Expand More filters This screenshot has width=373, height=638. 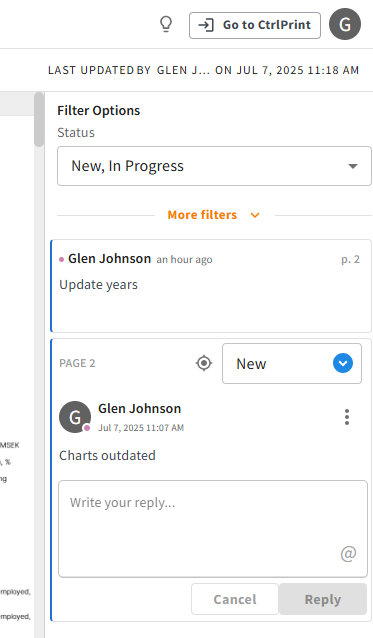214,215
